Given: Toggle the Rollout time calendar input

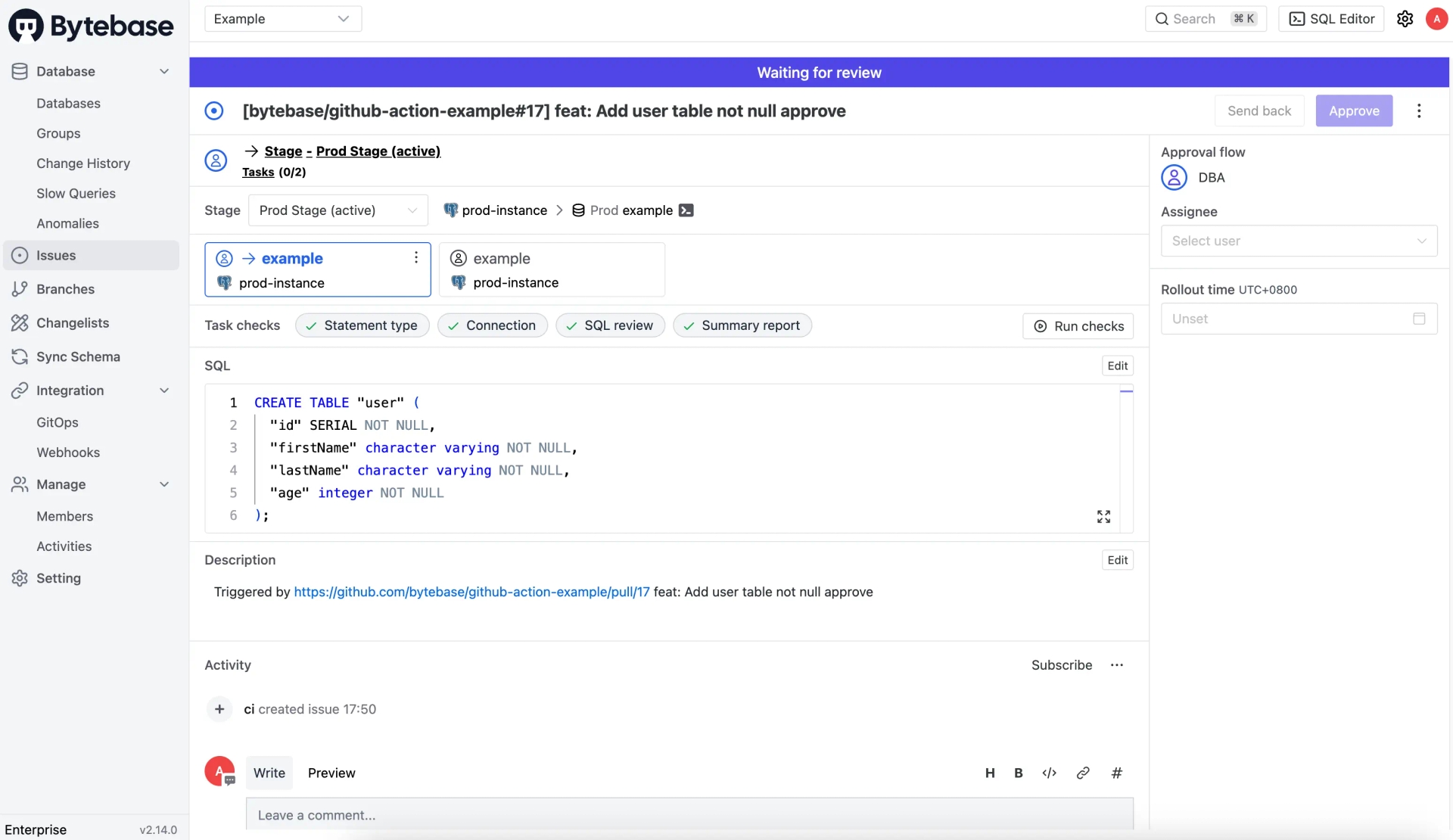Looking at the screenshot, I should (1420, 318).
